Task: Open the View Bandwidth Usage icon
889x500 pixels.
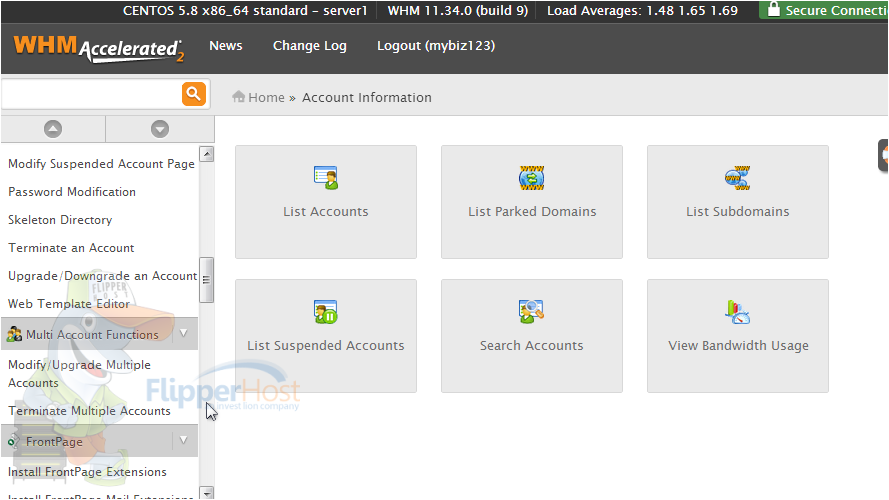Action: click(x=738, y=312)
